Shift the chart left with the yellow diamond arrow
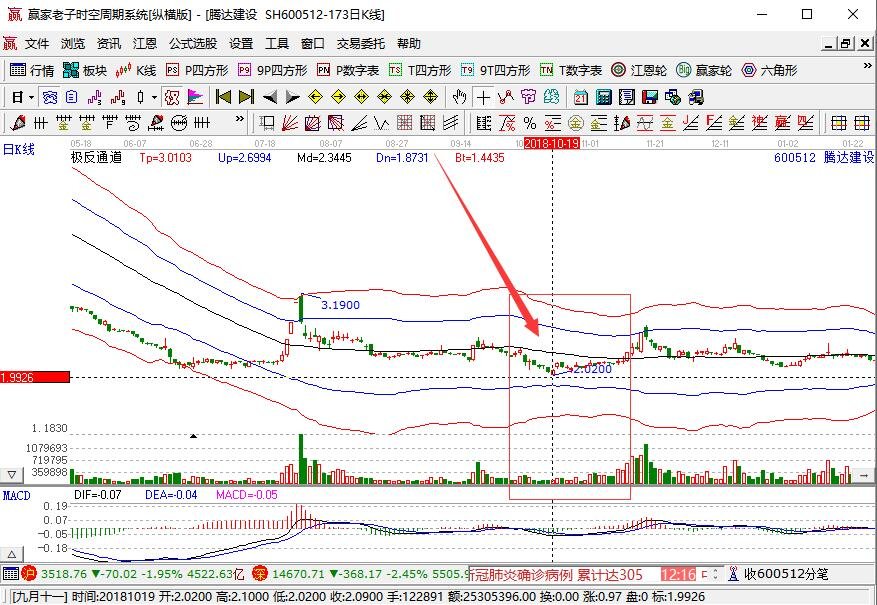Image resolution: width=877 pixels, height=605 pixels. (x=315, y=97)
